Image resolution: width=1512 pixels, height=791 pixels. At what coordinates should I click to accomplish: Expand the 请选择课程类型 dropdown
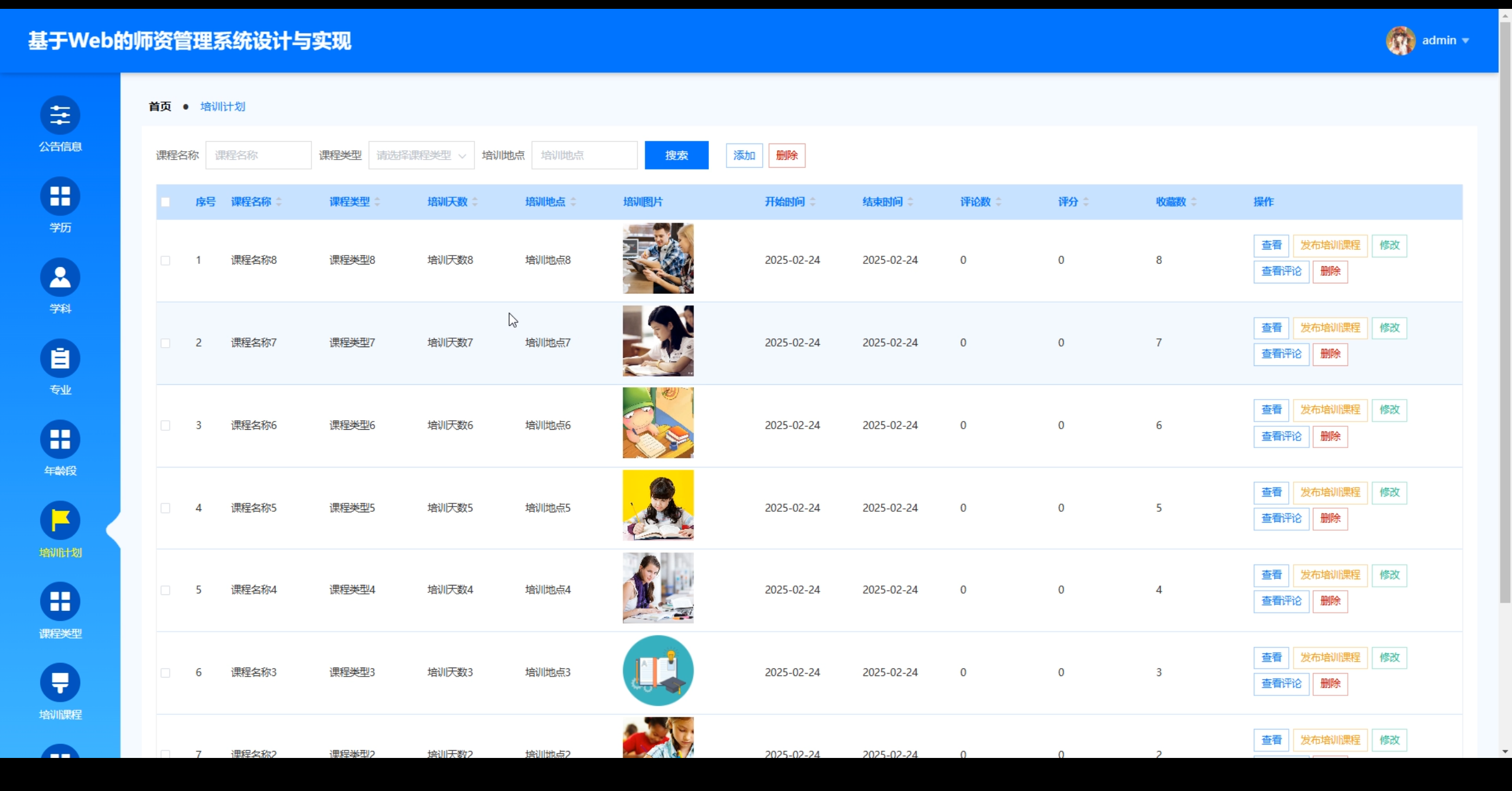[421, 155]
